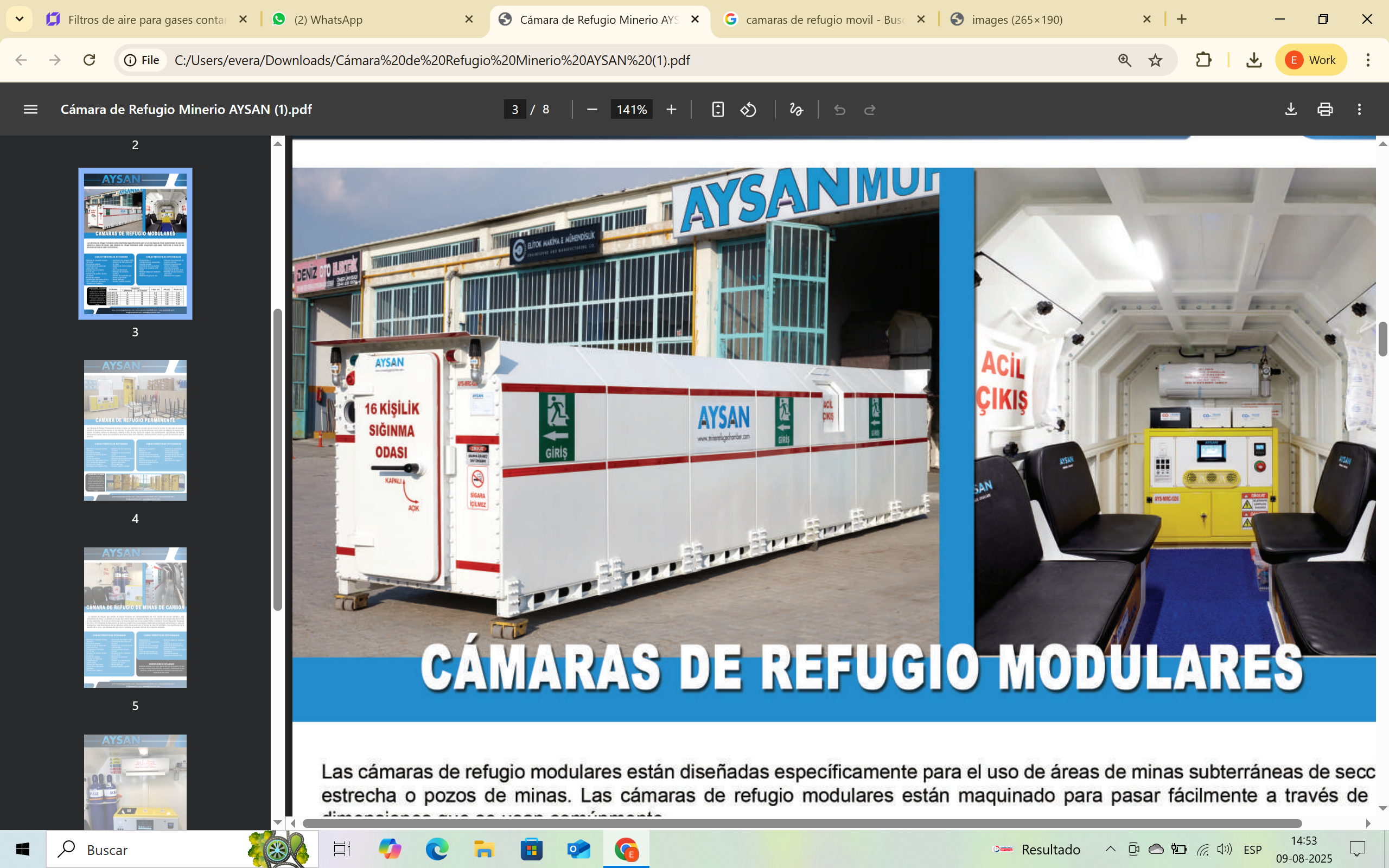This screenshot has width=1389, height=868.
Task: Select page 4 thumbnail
Action: [x=135, y=431]
